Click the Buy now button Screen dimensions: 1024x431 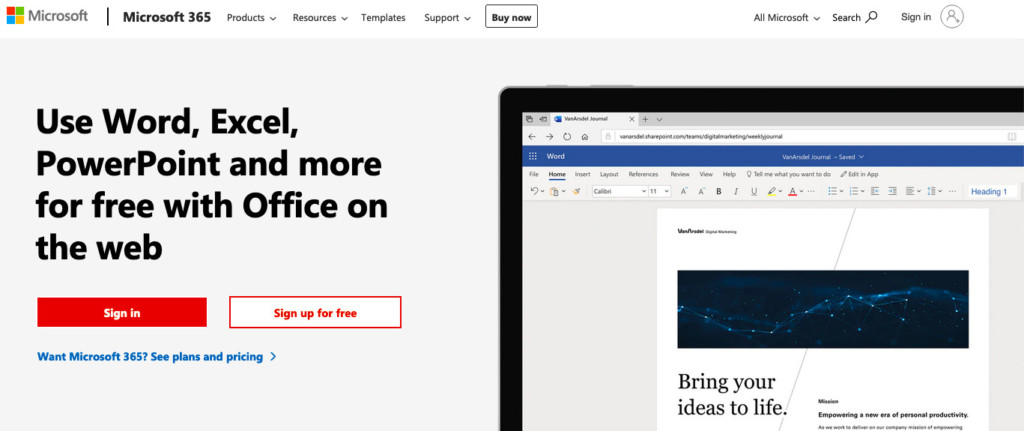511,17
